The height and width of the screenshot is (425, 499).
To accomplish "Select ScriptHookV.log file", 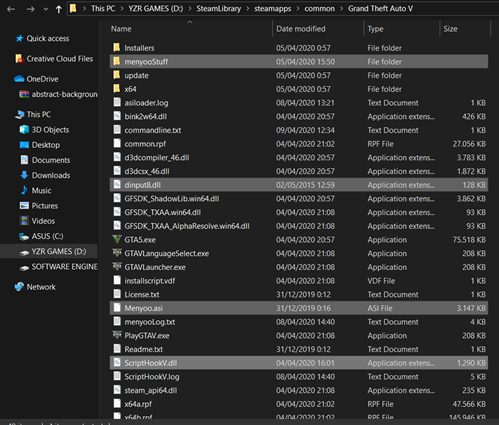I will (x=152, y=377).
